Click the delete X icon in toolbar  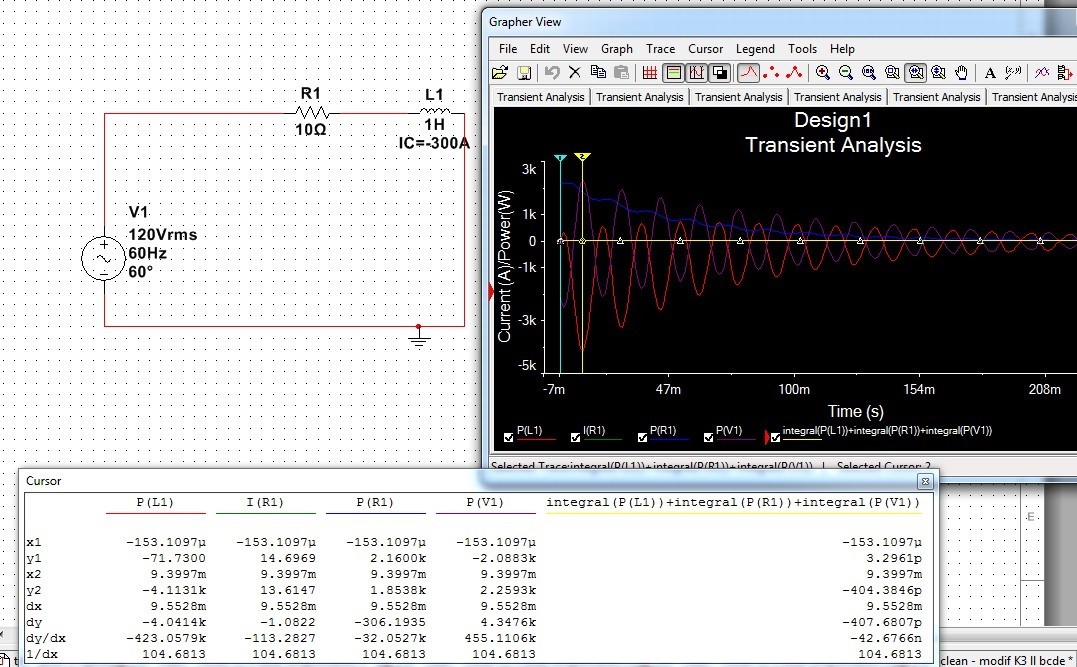pos(575,72)
